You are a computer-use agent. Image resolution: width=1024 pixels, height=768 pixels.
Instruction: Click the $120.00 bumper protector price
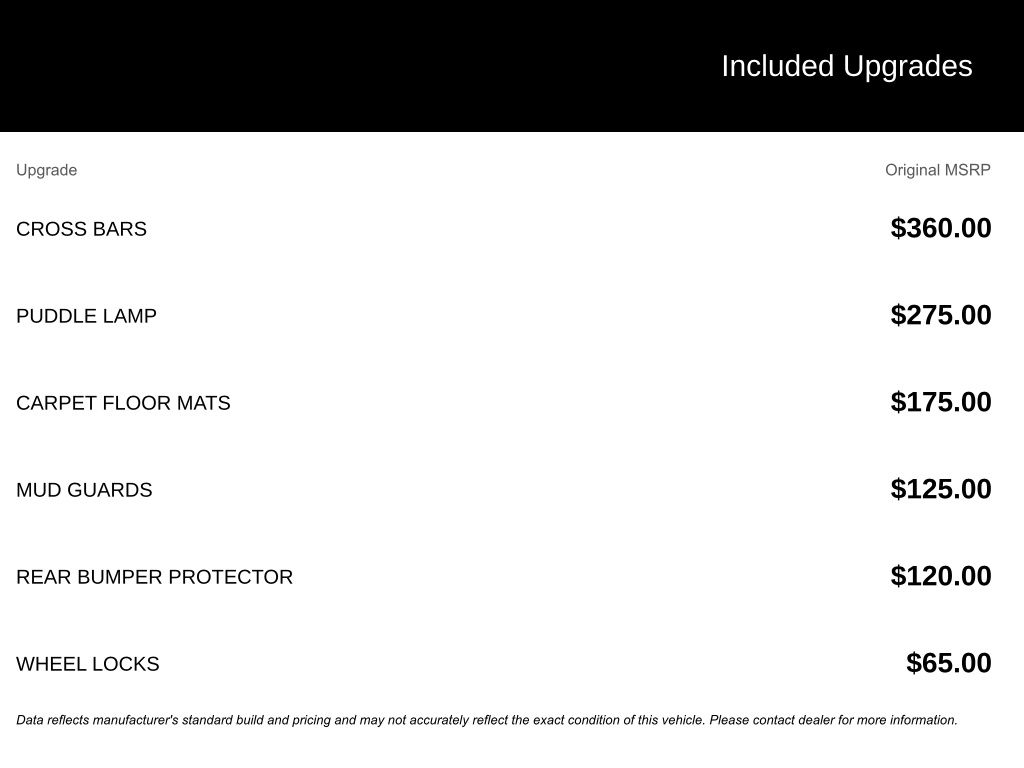940,576
